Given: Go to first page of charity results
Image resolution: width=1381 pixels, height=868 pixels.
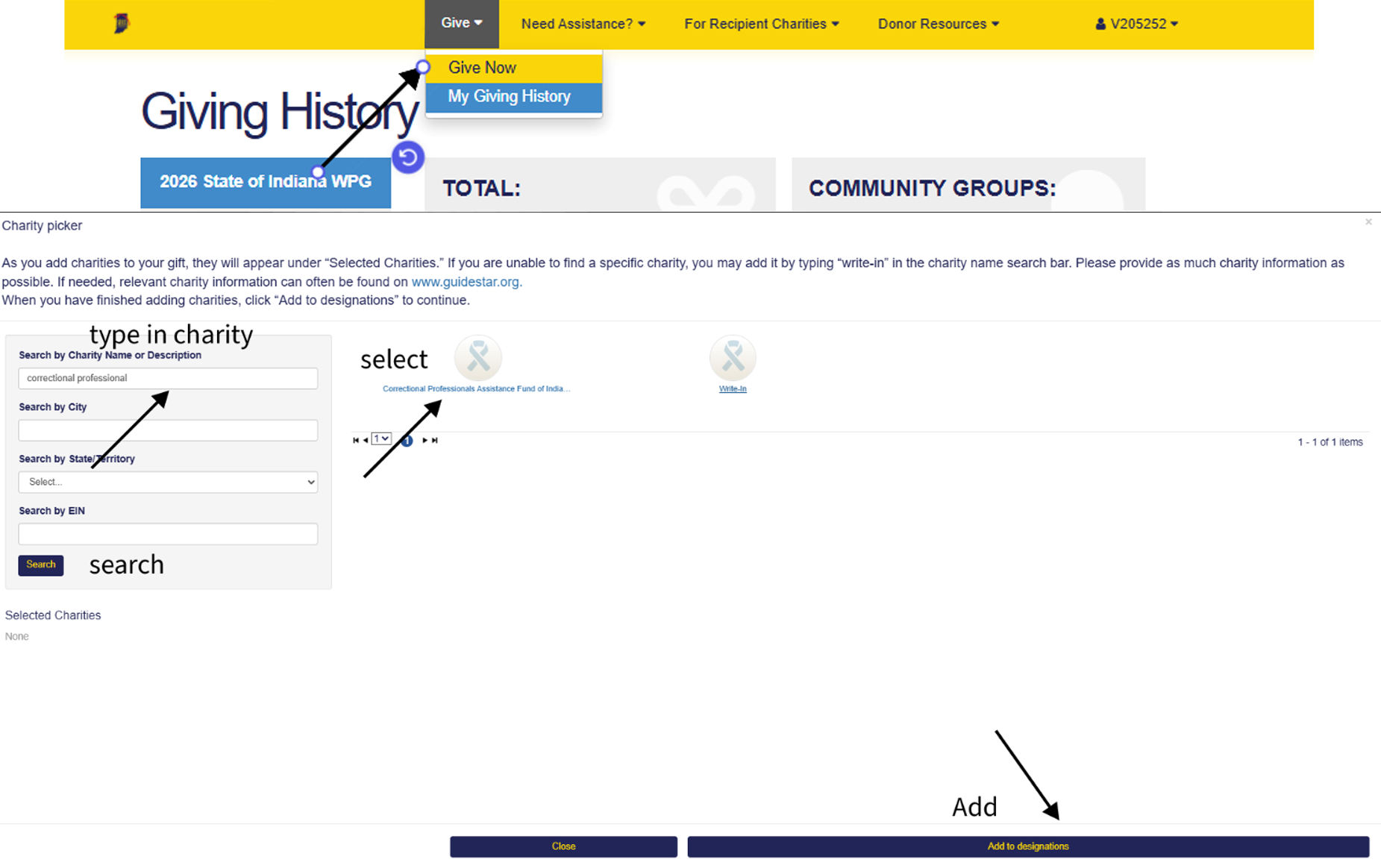Looking at the screenshot, I should (356, 441).
